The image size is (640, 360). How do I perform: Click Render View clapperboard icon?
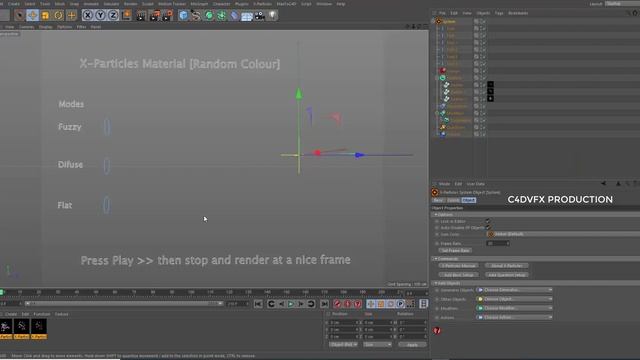141,16
